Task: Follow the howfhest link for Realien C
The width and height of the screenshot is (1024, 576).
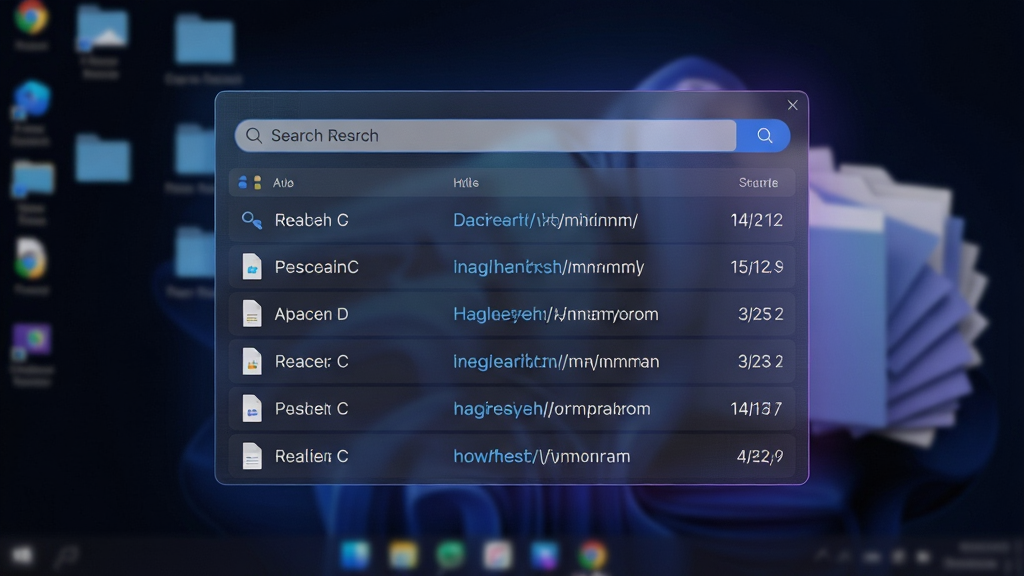Action: [541, 456]
